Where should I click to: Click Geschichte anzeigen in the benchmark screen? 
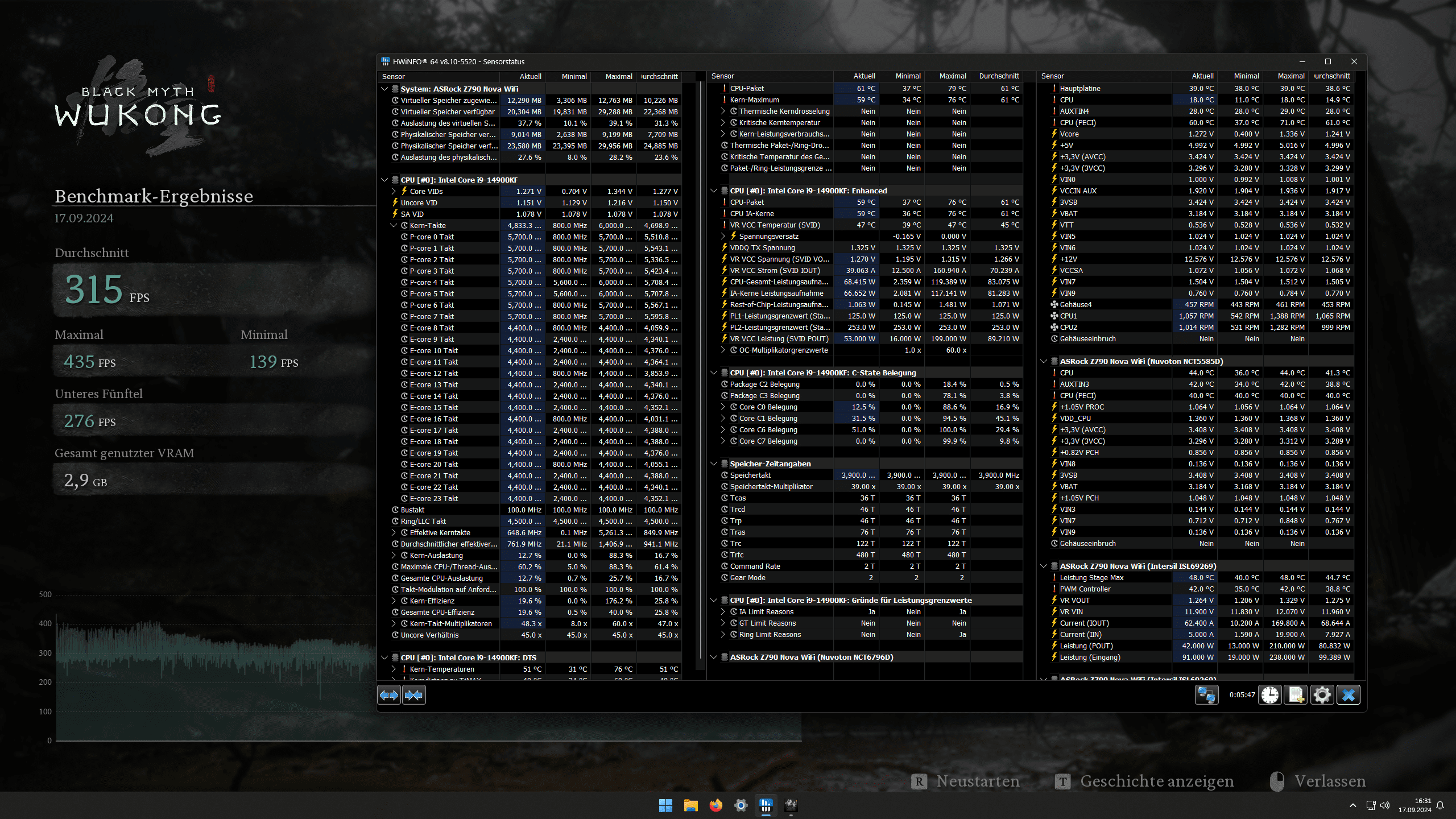[1144, 781]
